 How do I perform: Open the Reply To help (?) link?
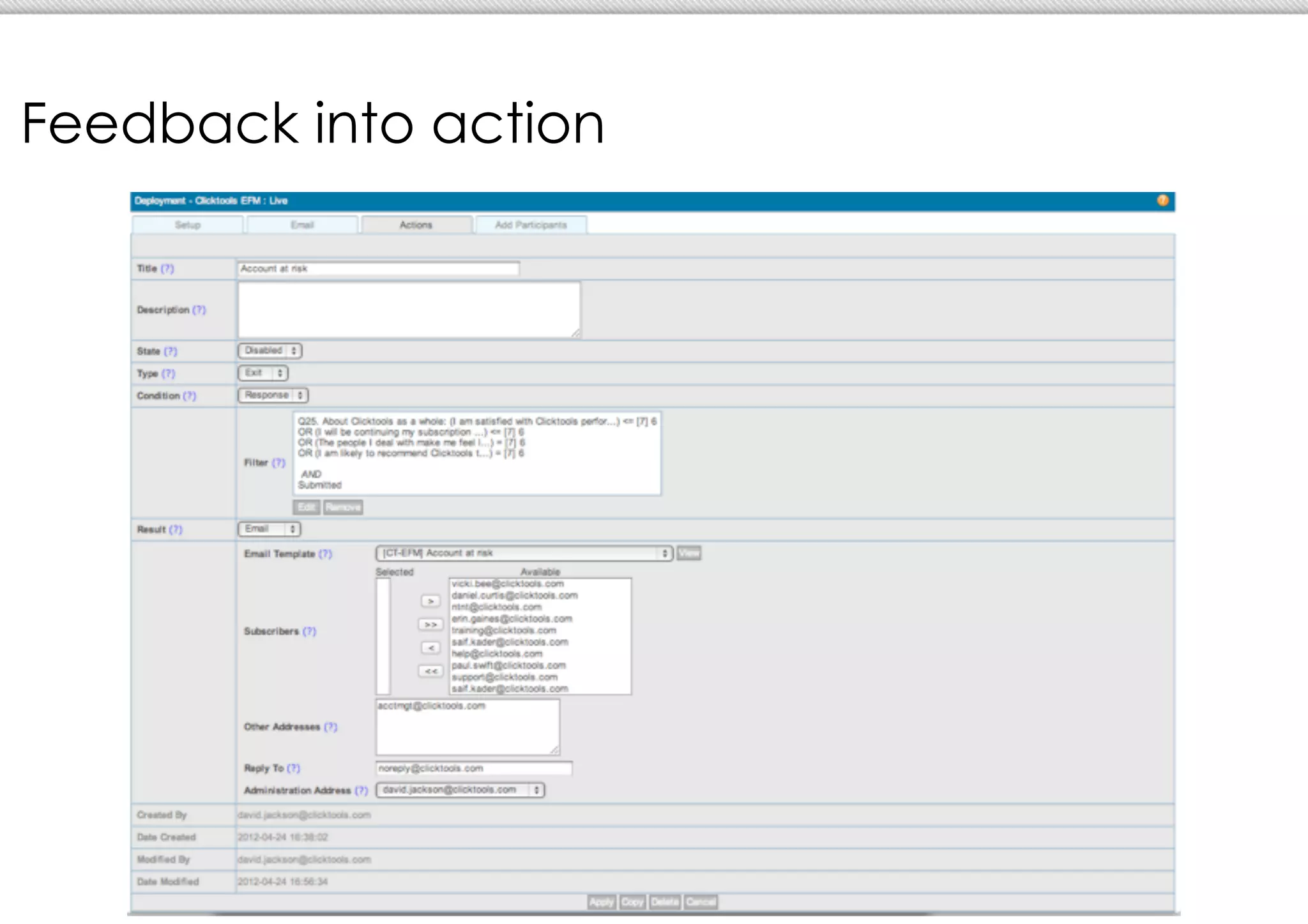coord(293,768)
